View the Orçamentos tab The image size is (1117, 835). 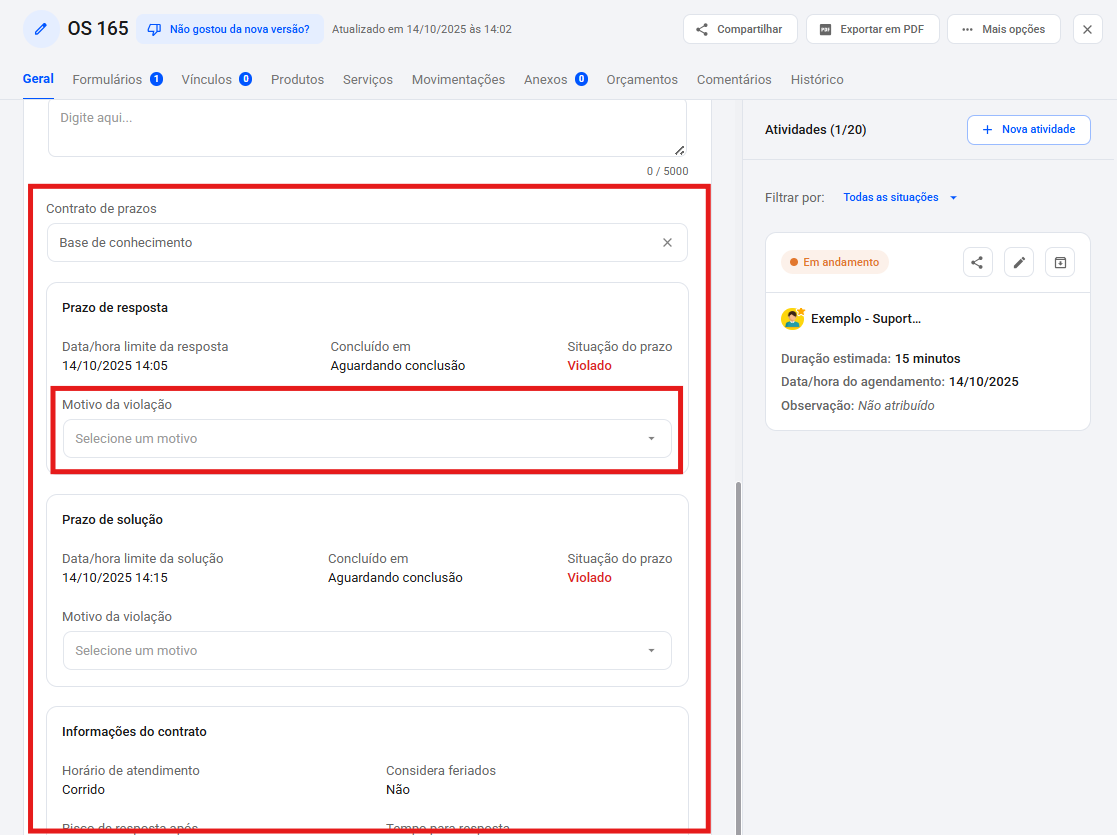pyautogui.click(x=642, y=79)
